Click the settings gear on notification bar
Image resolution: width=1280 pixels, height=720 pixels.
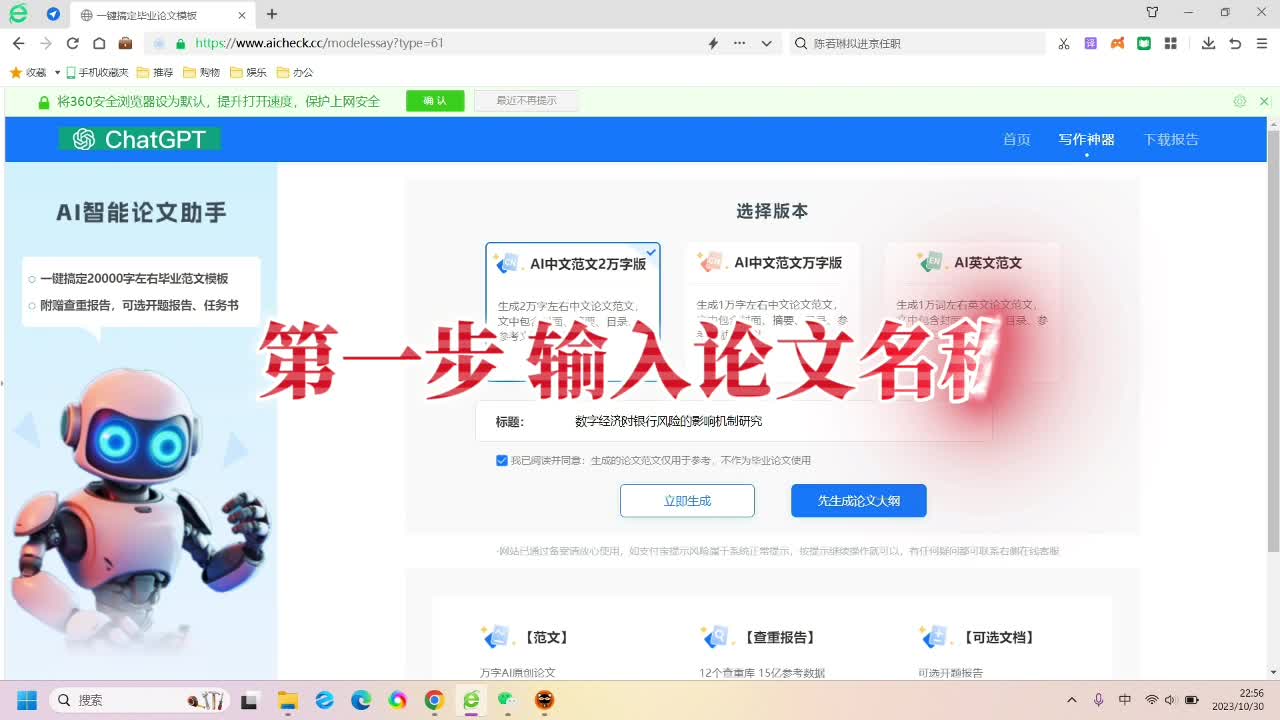pos(1240,101)
